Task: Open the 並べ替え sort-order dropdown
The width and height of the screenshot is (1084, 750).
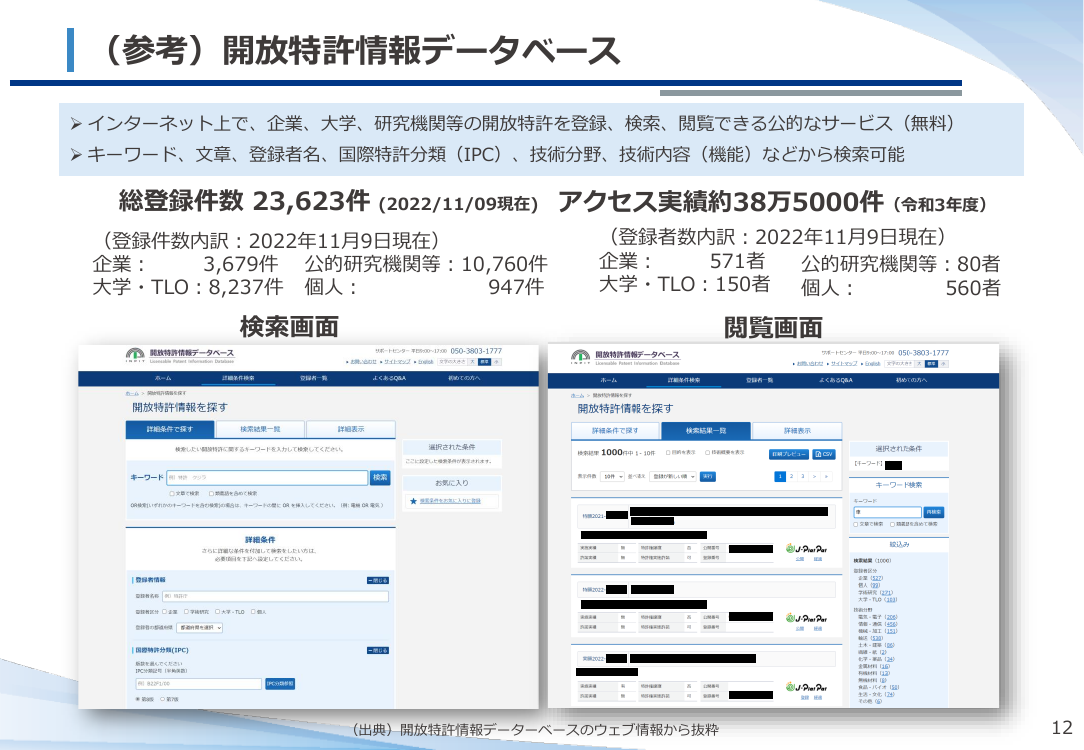Action: coord(673,476)
